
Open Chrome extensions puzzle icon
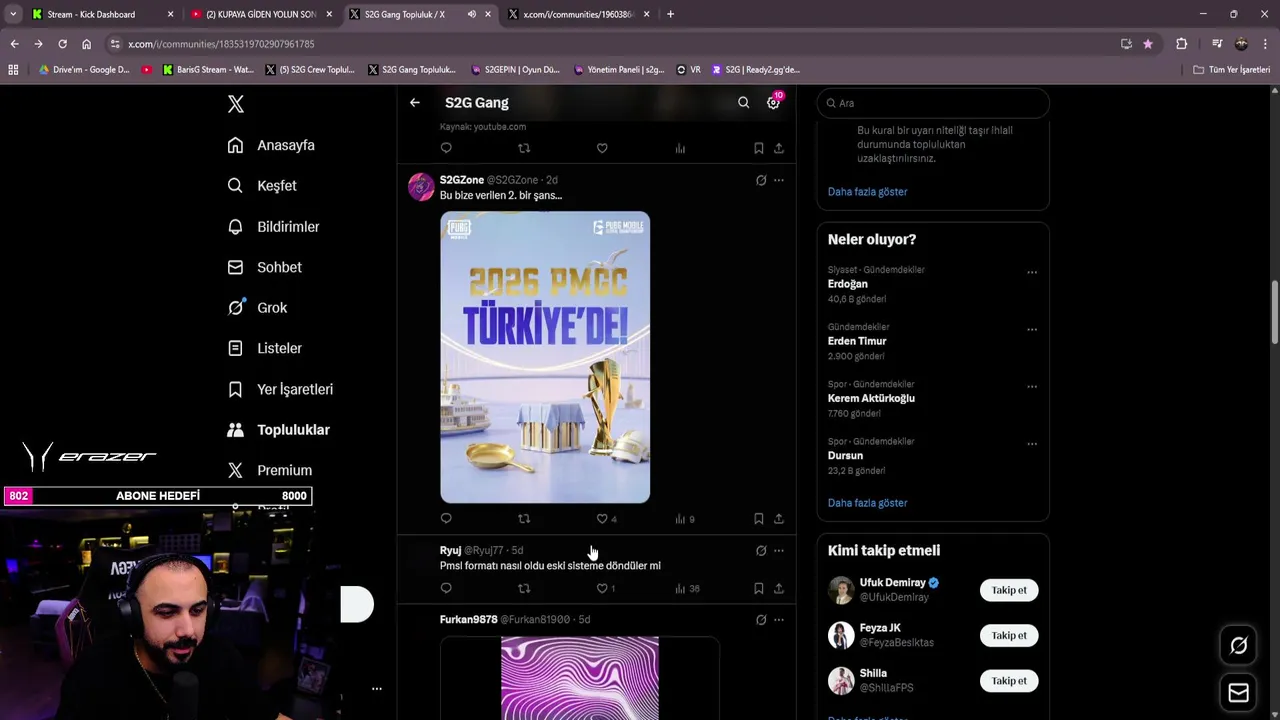coord(1181,44)
